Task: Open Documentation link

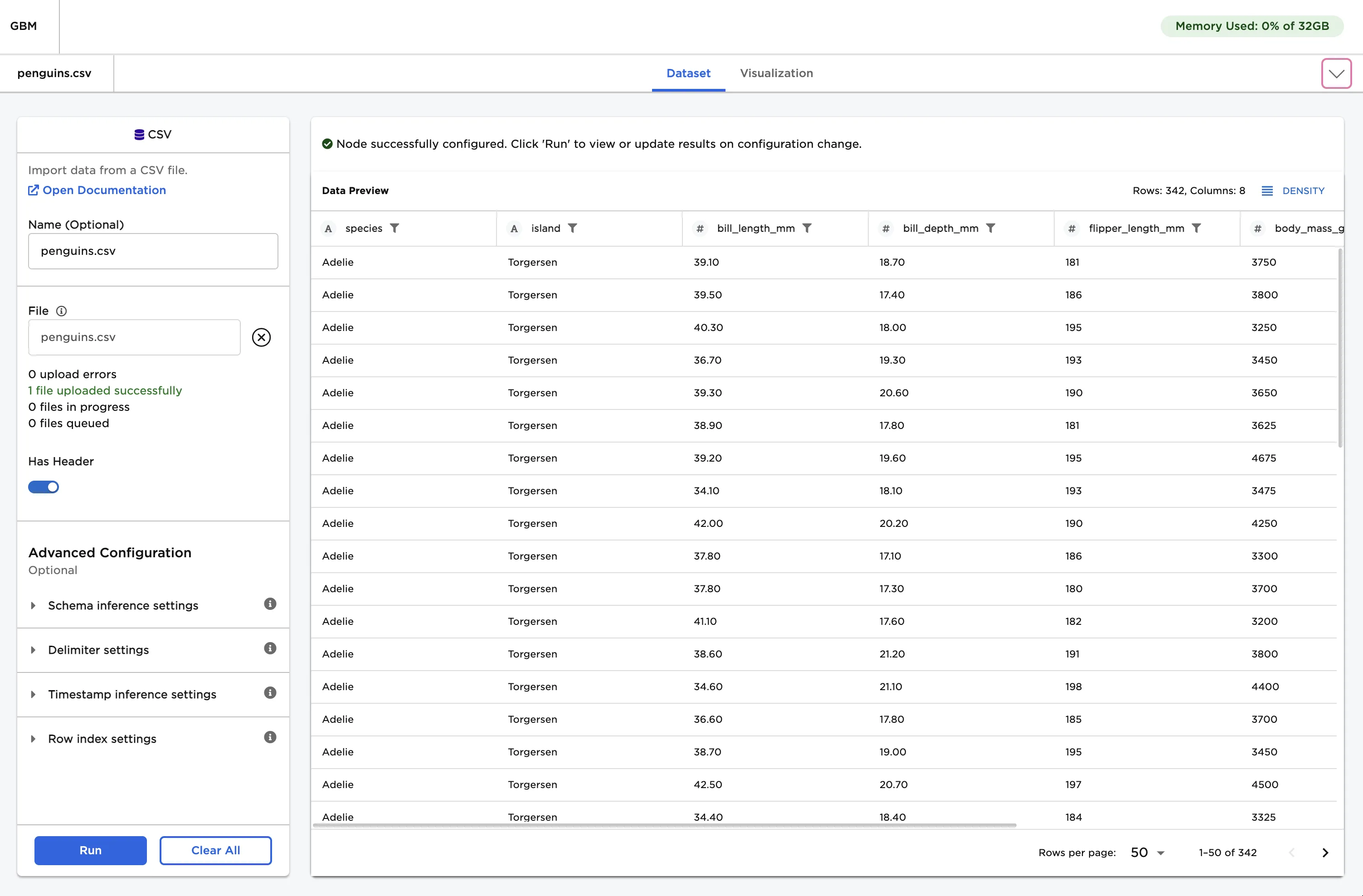Action: pyautogui.click(x=104, y=190)
